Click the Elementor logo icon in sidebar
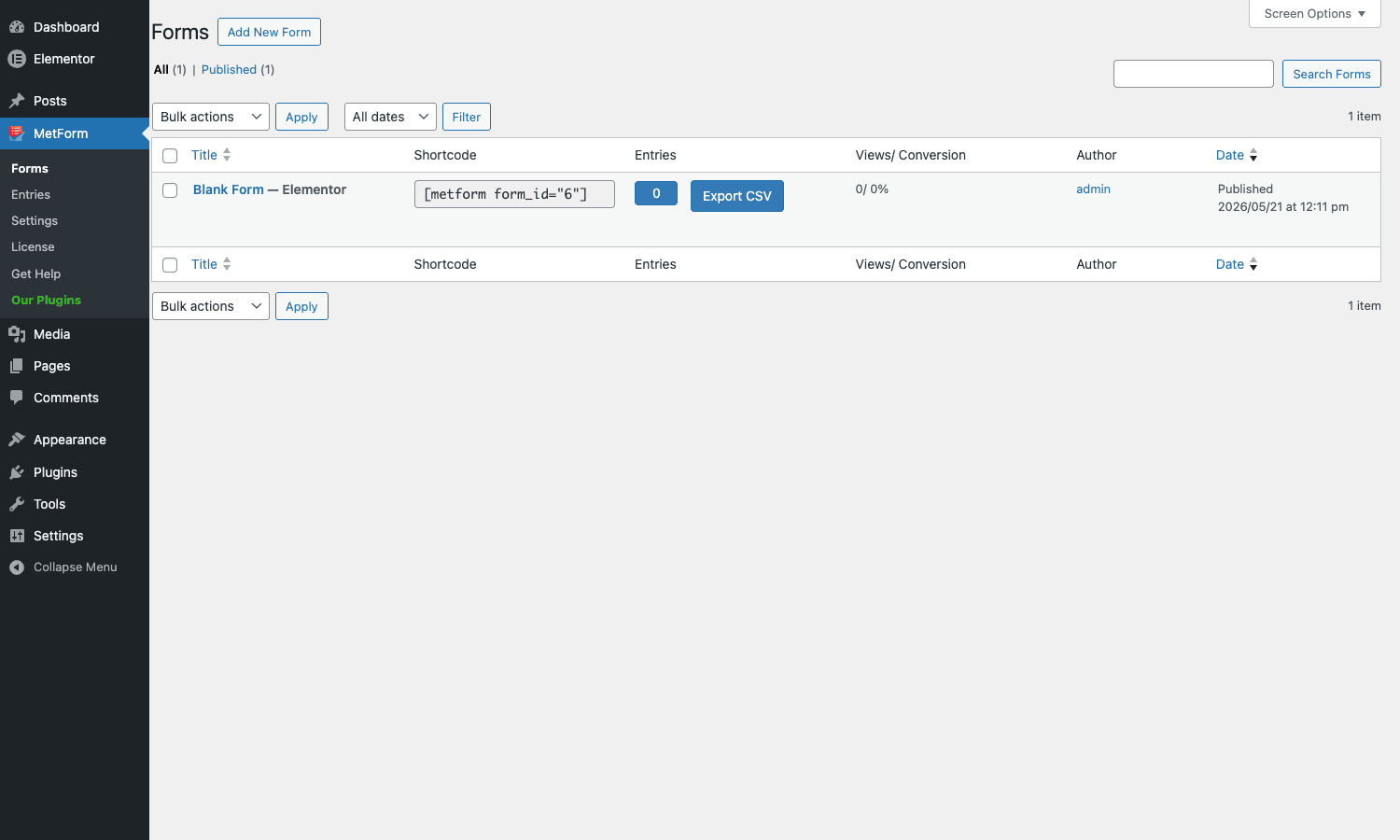This screenshot has height=840, width=1400. point(17,59)
